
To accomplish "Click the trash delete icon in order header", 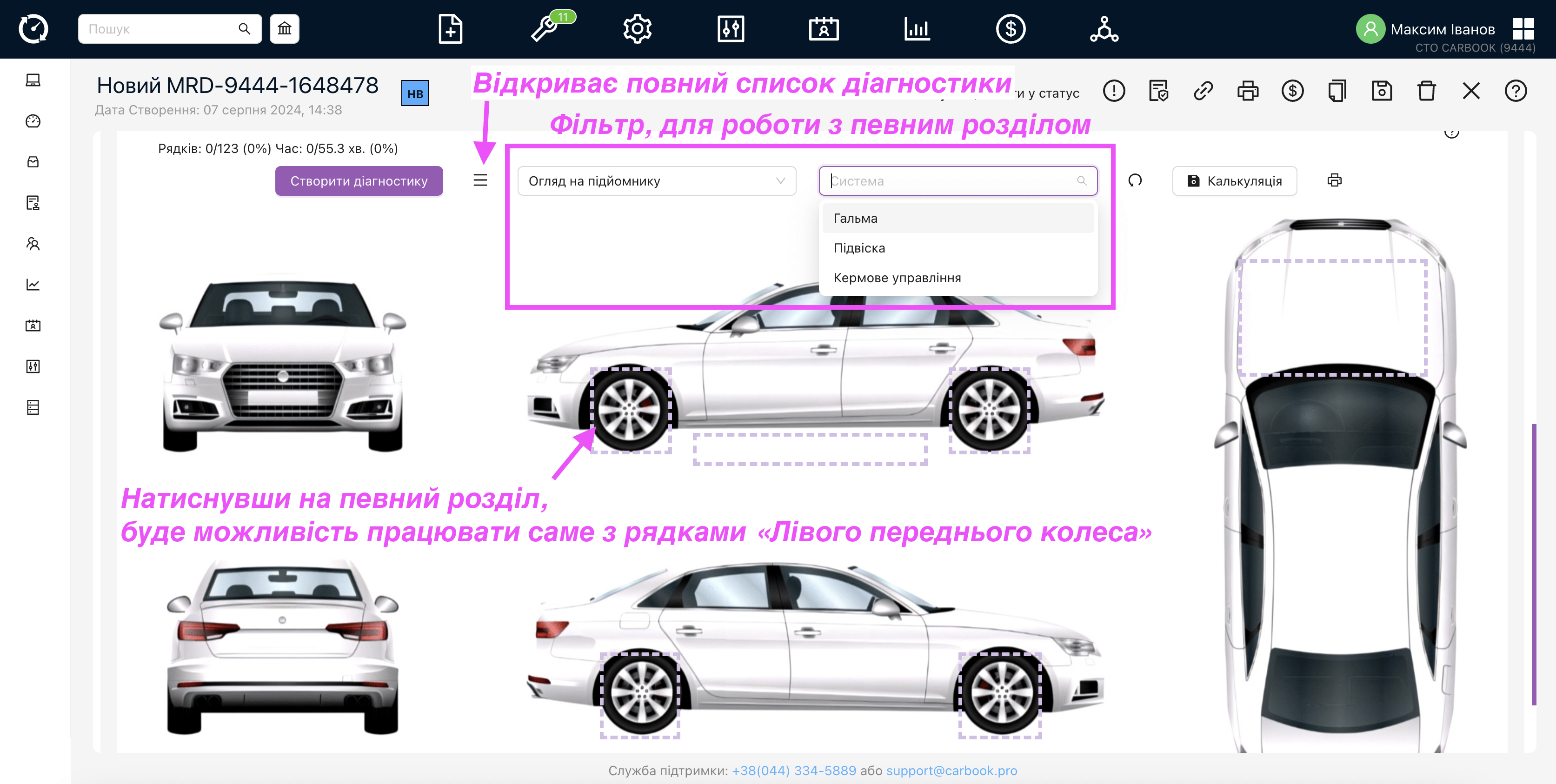I will (1427, 91).
